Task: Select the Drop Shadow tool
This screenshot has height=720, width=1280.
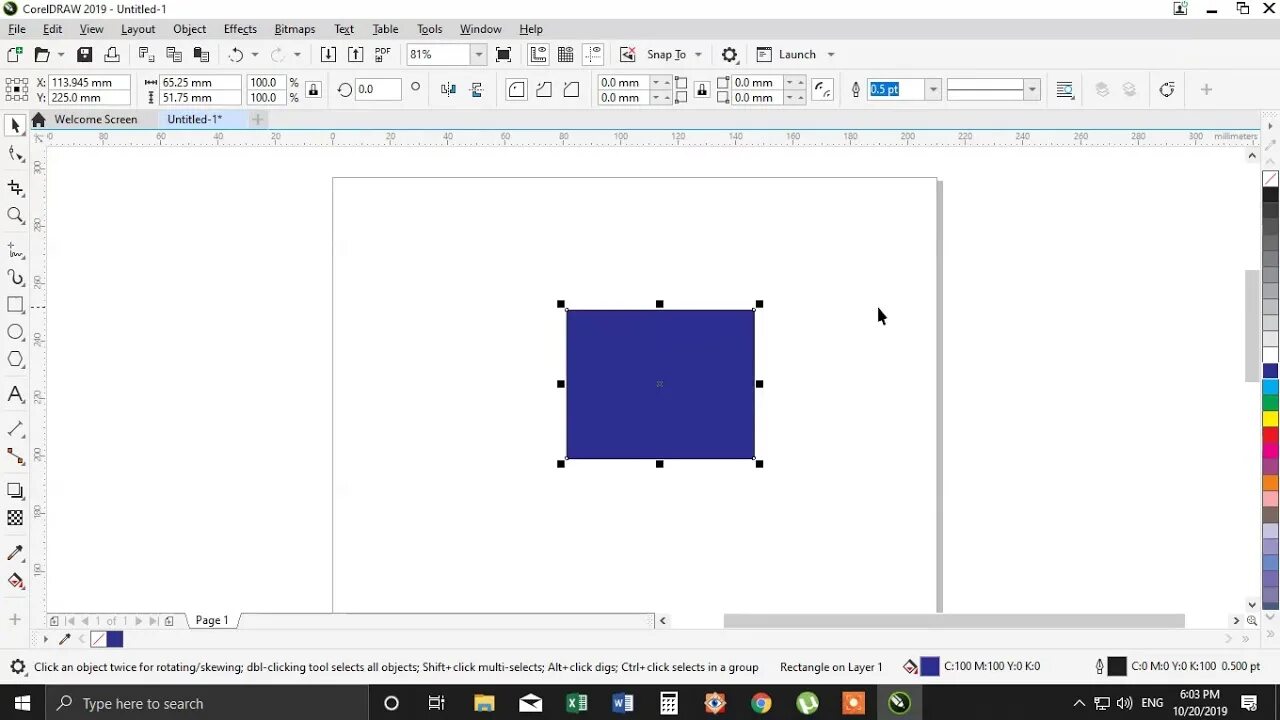Action: [x=15, y=490]
